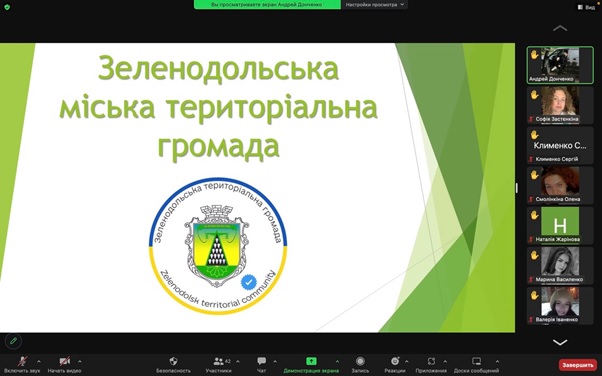This screenshot has width=602, height=376.
Task: Open the Chat (Чат) panel
Action: [261, 361]
